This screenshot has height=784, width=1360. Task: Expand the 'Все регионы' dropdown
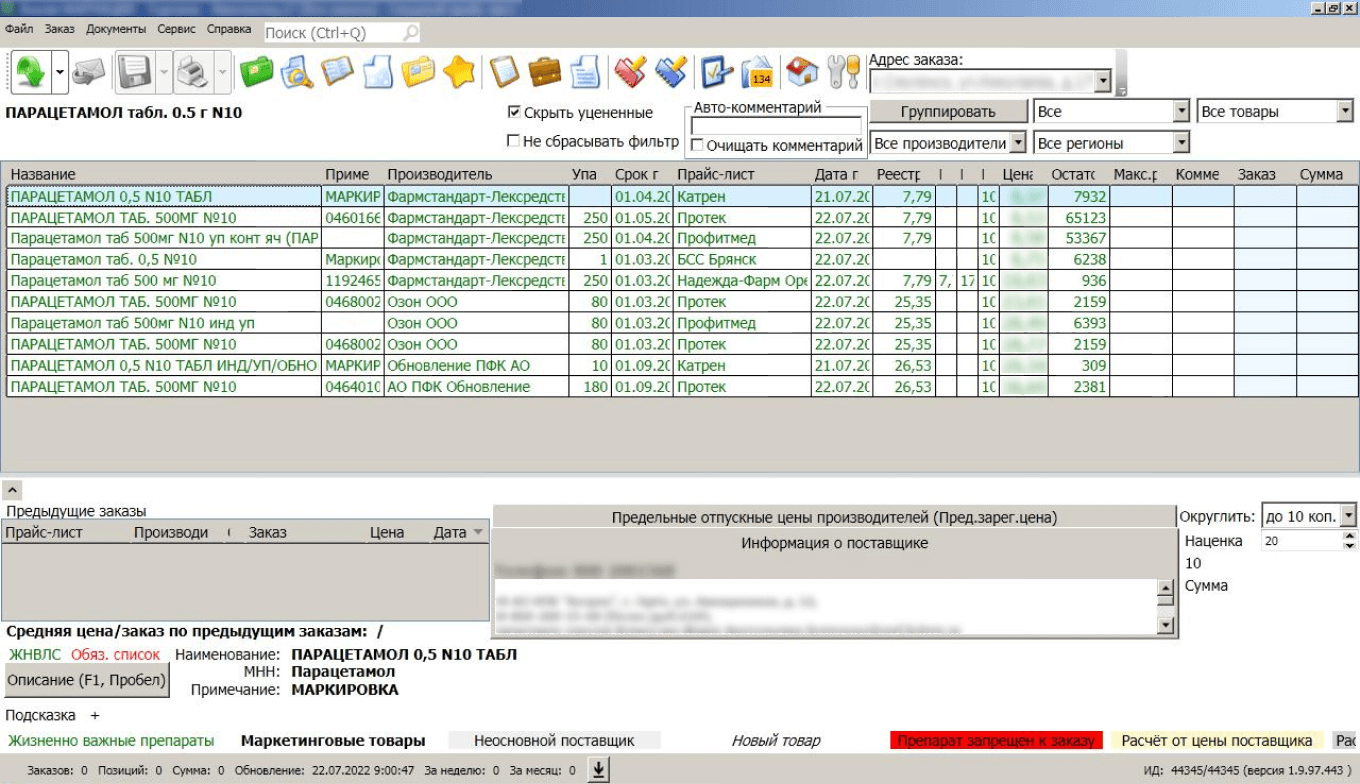(x=1181, y=143)
